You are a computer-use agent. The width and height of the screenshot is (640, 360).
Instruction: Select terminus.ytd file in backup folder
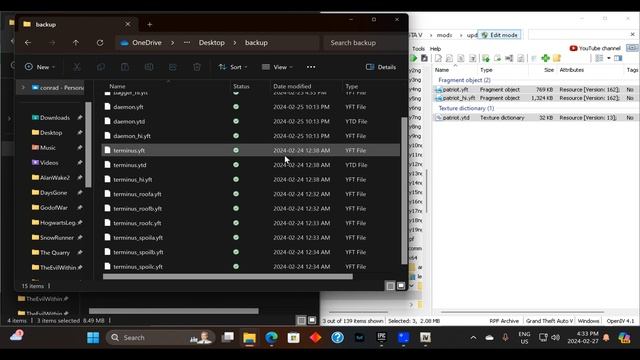[250, 165]
